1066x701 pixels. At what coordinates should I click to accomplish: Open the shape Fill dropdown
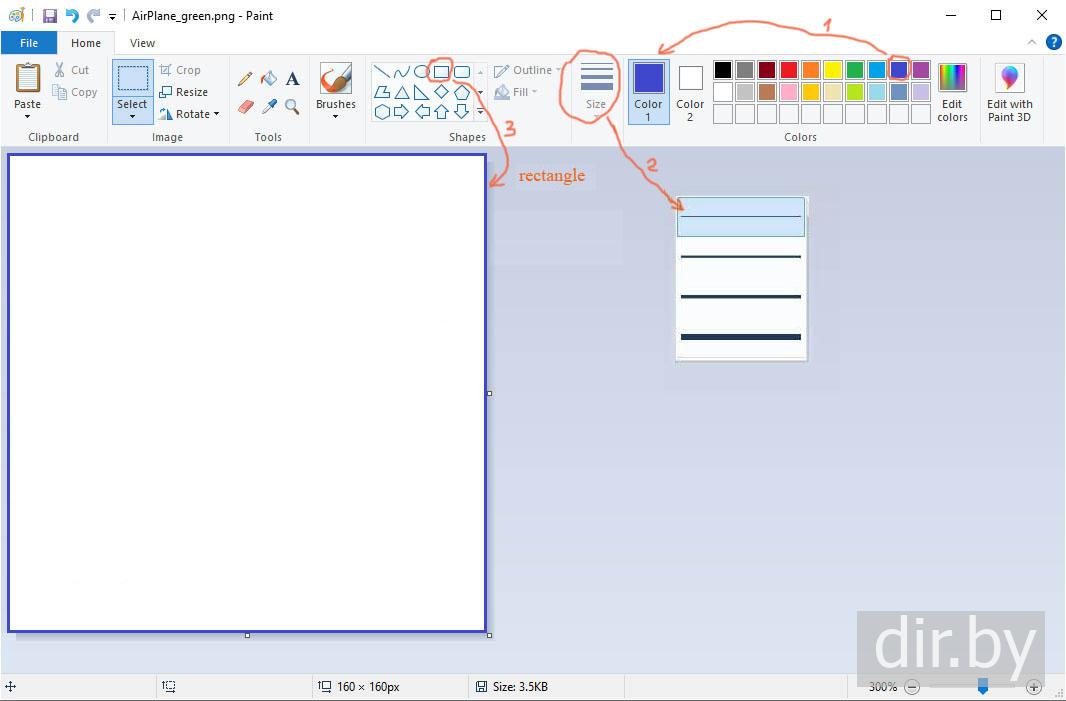516,92
